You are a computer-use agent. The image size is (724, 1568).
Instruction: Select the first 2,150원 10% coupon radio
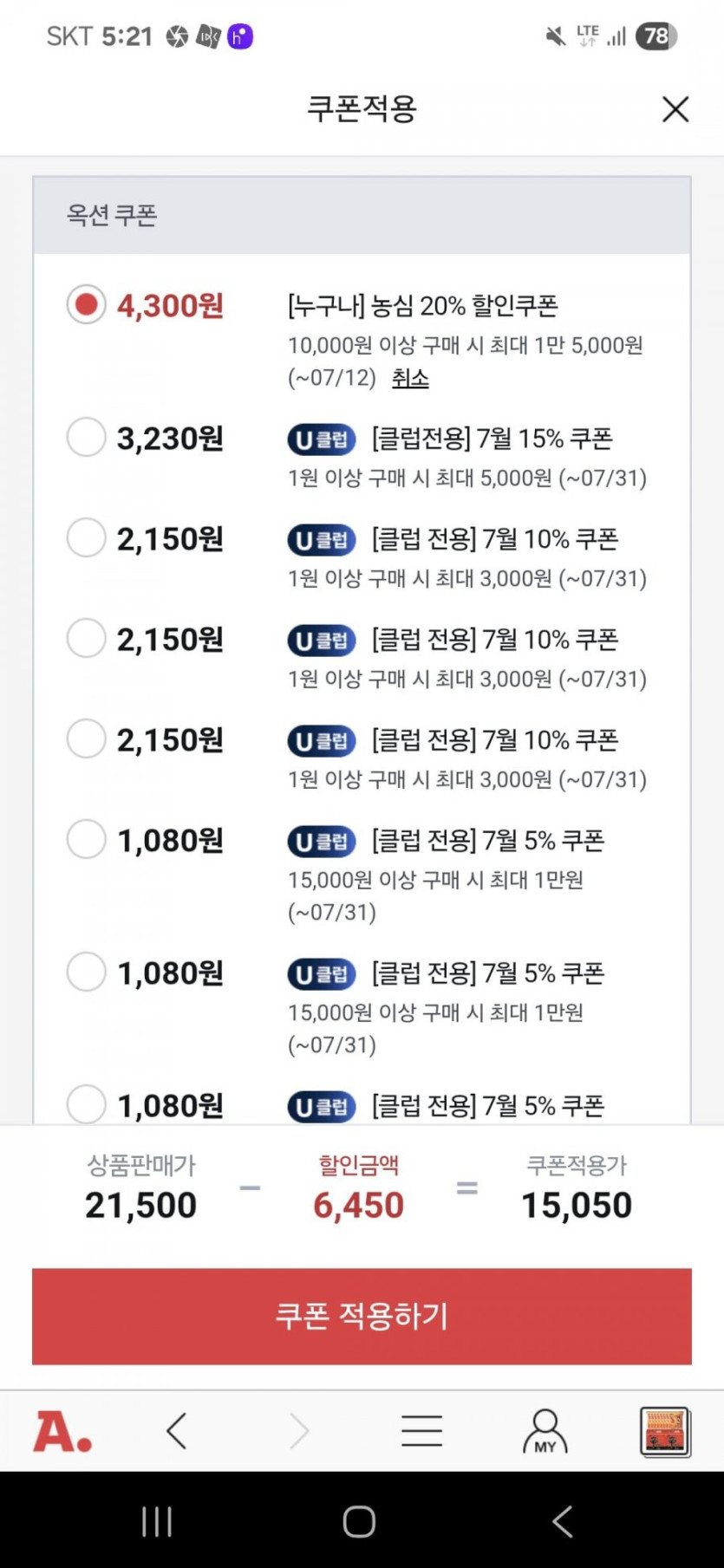coord(87,538)
